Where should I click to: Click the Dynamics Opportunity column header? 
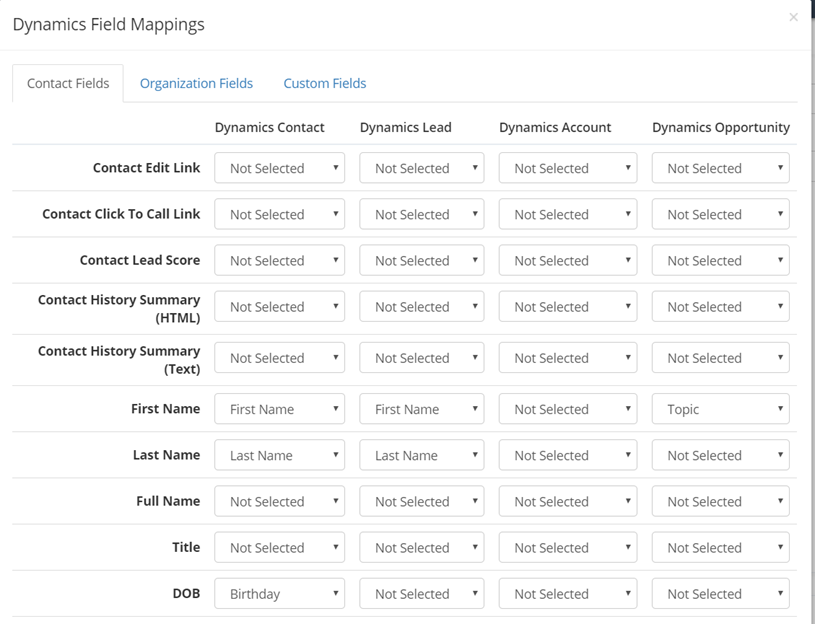point(721,128)
